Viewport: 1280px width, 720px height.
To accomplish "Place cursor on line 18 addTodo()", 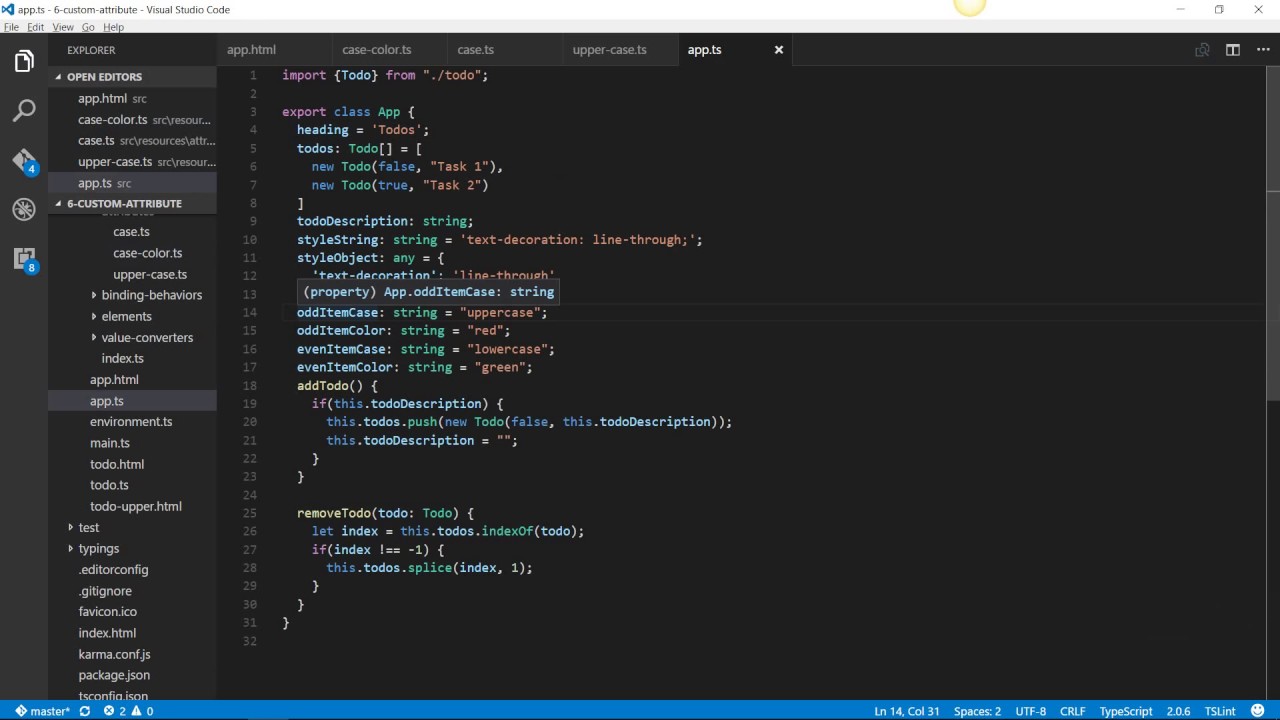I will point(337,386).
